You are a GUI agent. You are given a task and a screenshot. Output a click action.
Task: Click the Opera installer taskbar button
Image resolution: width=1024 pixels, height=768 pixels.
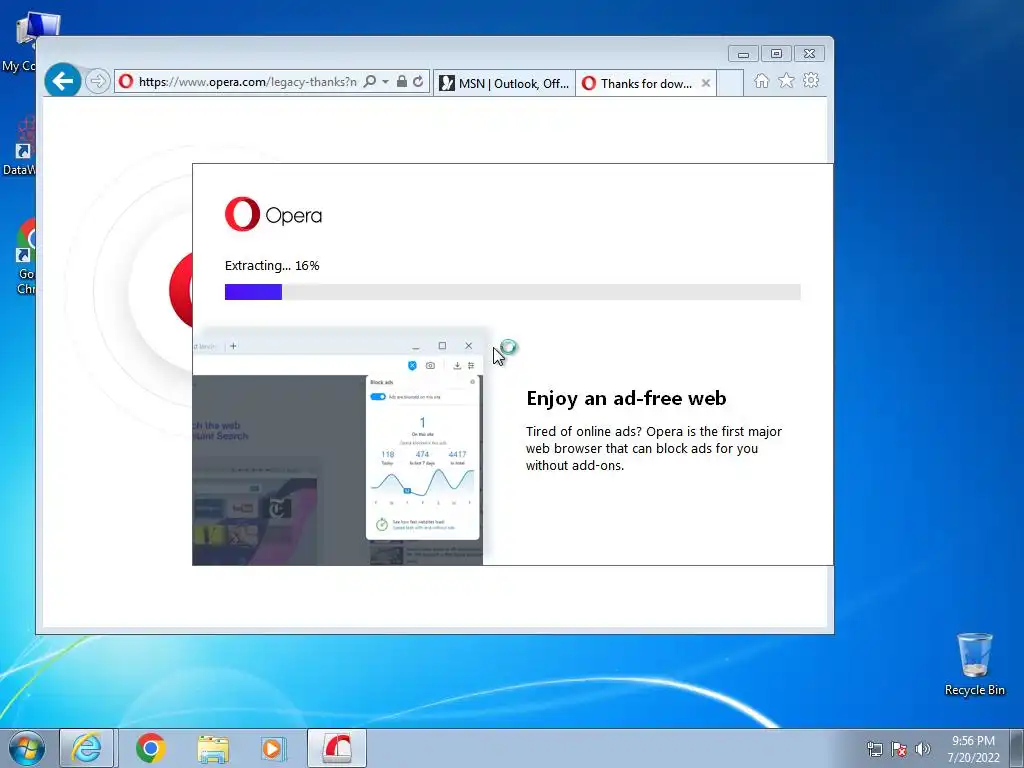tap(337, 748)
